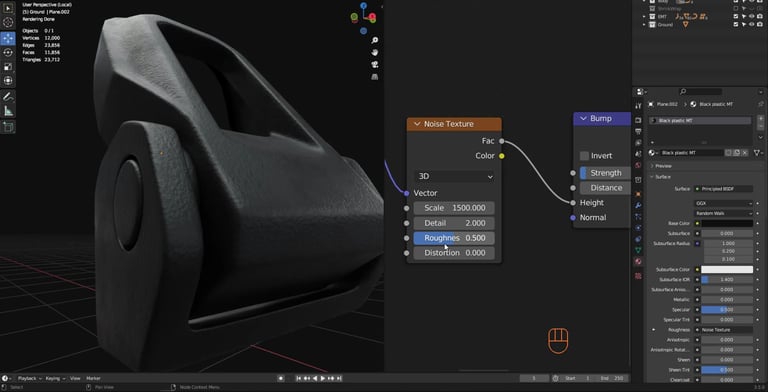This screenshot has width=768, height=392.
Task: Open the Tool properties tab
Action: click(x=638, y=106)
